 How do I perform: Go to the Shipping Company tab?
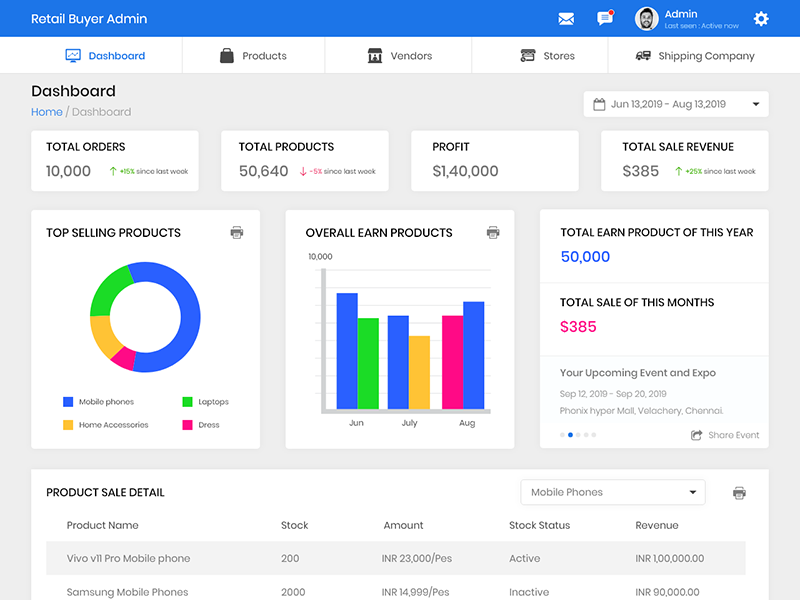(x=695, y=56)
